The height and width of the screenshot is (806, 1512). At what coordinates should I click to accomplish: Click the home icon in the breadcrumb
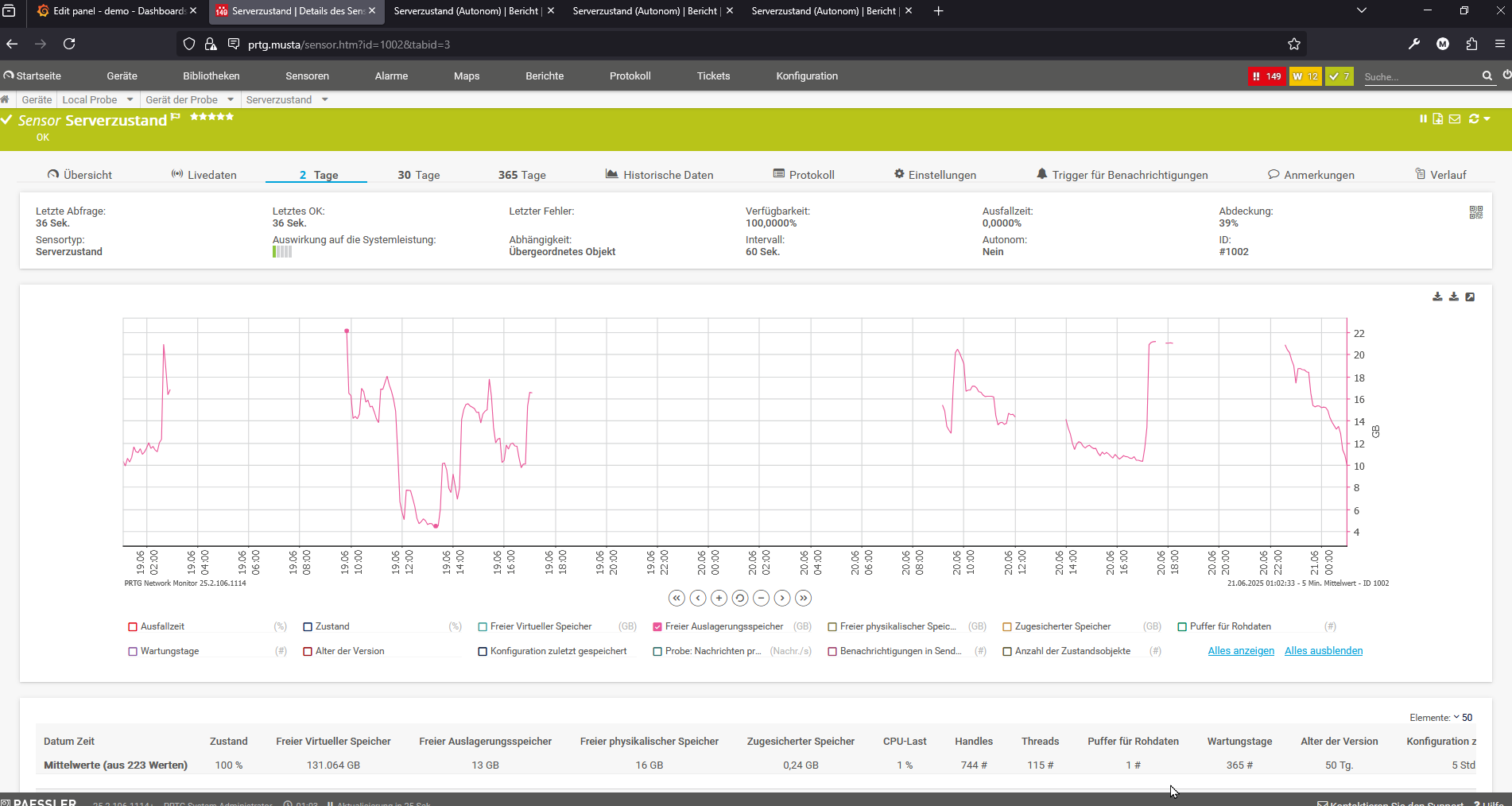(x=5, y=99)
